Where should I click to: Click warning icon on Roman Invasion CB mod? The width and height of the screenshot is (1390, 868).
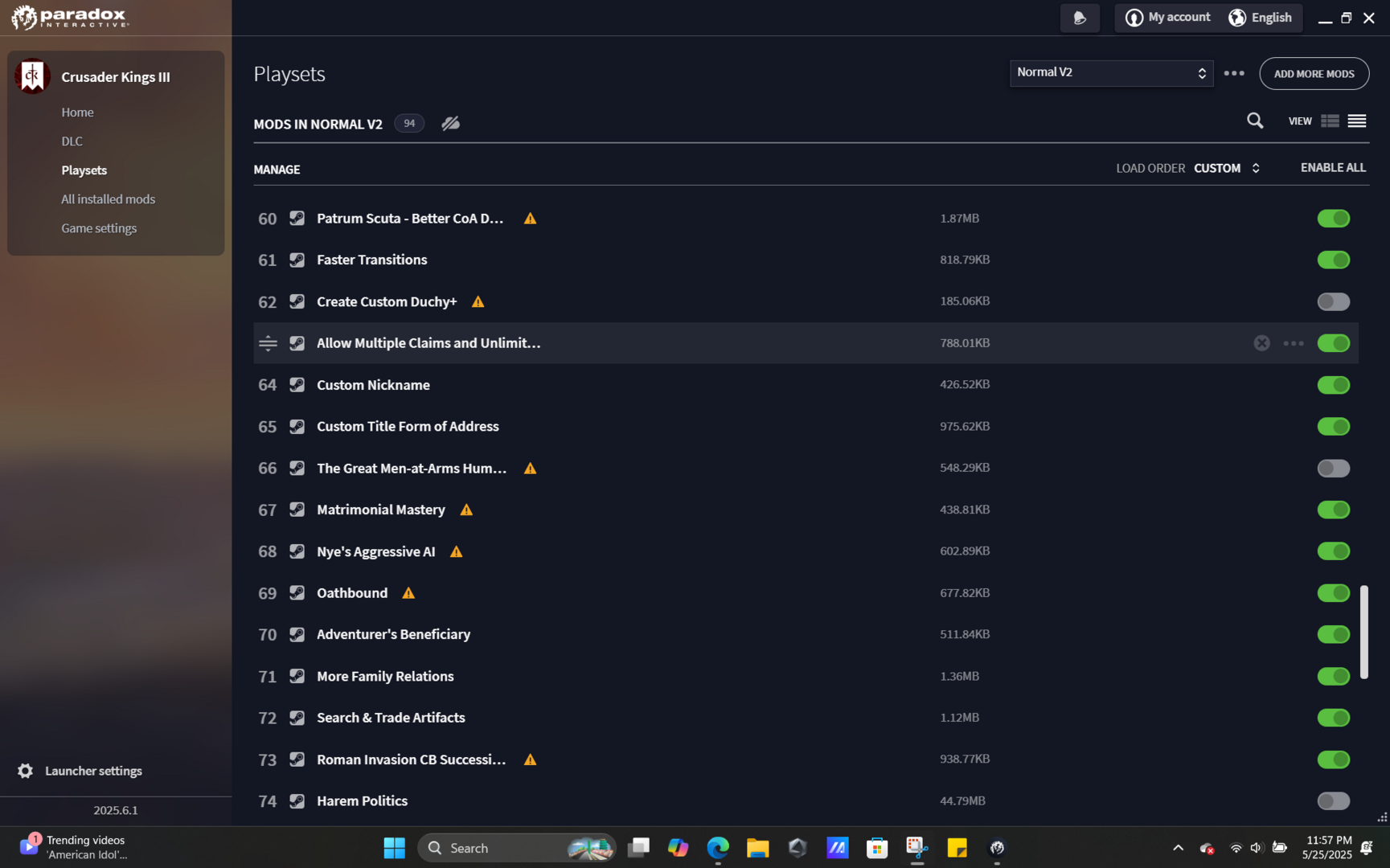pyautogui.click(x=530, y=759)
